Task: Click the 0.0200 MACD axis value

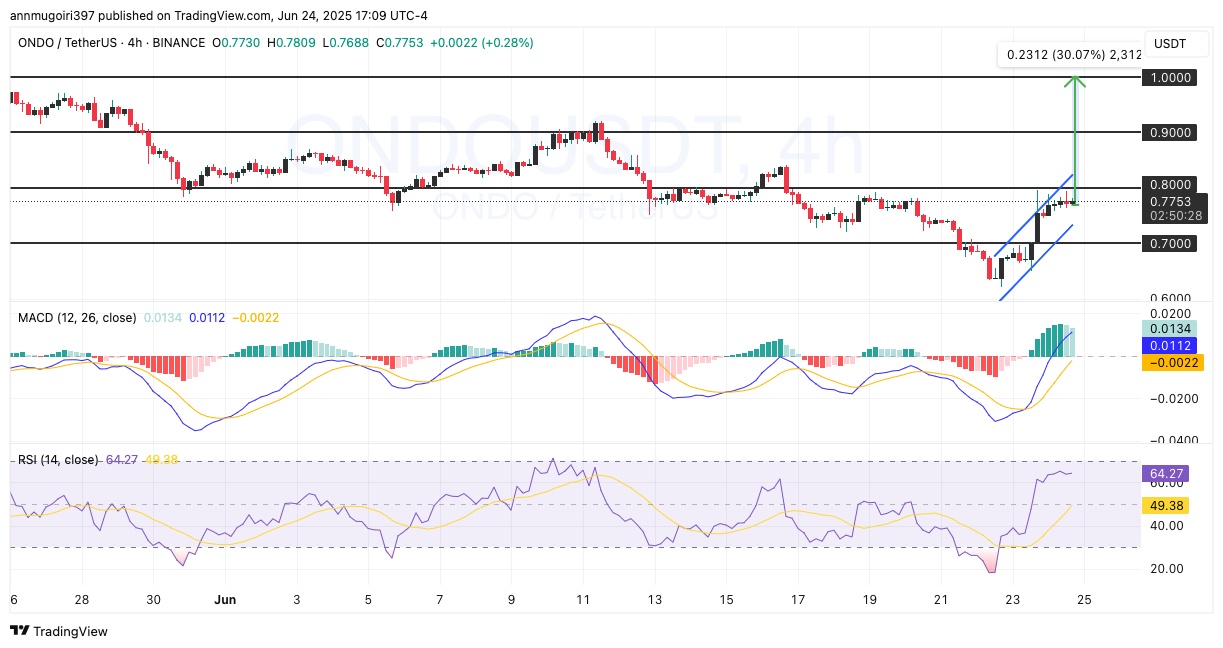Action: pos(1169,313)
